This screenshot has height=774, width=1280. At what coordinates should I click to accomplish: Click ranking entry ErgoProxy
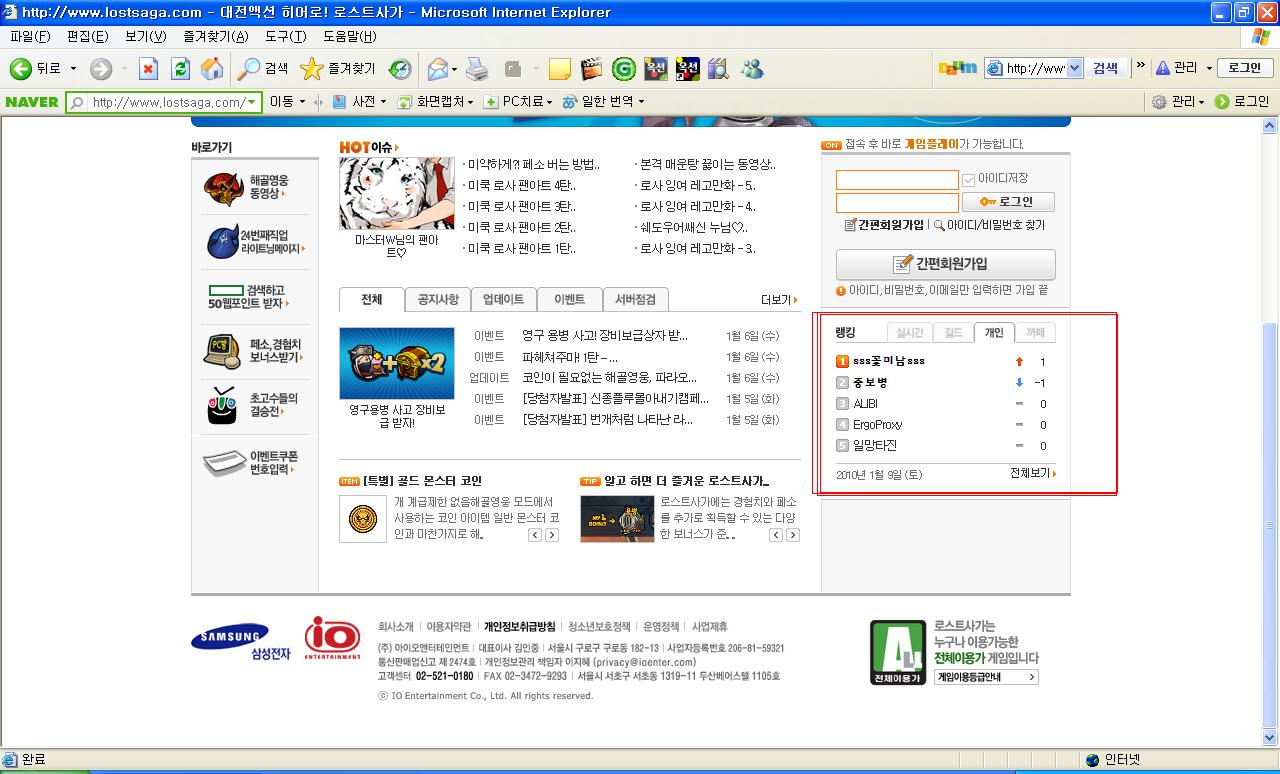(877, 425)
